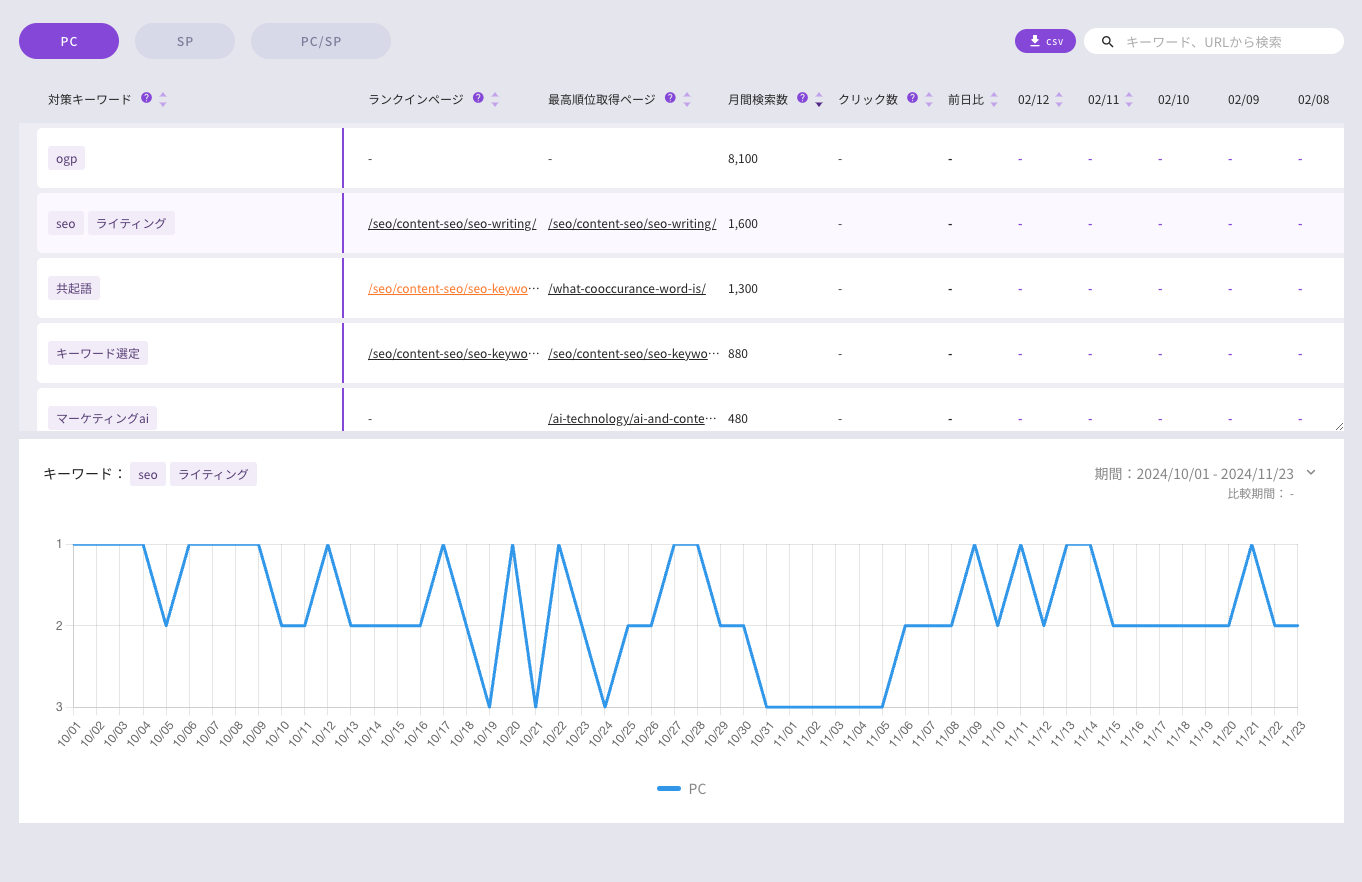
Task: Open help icon for 最高順位取得ページ
Action: (670, 98)
